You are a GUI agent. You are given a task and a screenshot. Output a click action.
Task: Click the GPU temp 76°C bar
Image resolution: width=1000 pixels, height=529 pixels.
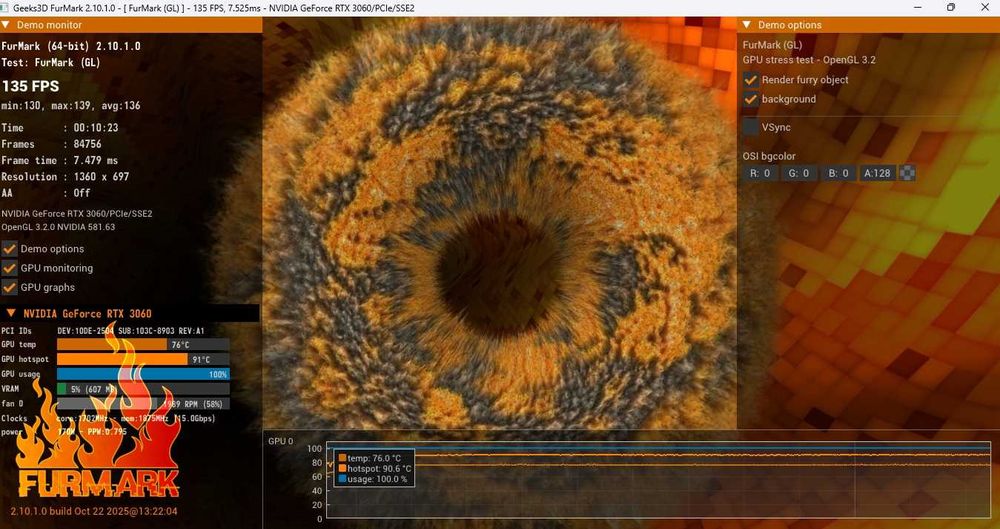pos(143,345)
